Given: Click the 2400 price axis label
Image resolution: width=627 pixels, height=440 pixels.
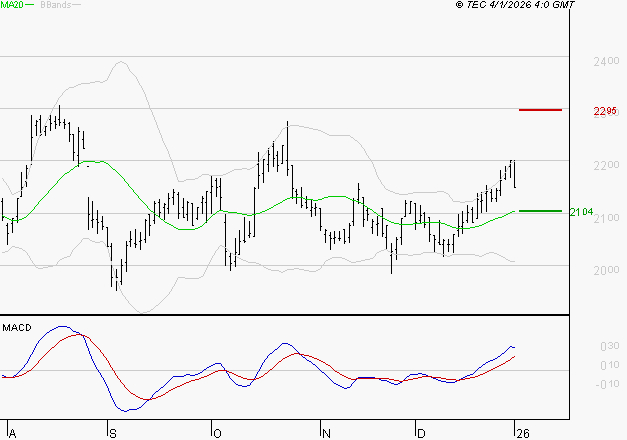Looking at the screenshot, I should point(606,62).
